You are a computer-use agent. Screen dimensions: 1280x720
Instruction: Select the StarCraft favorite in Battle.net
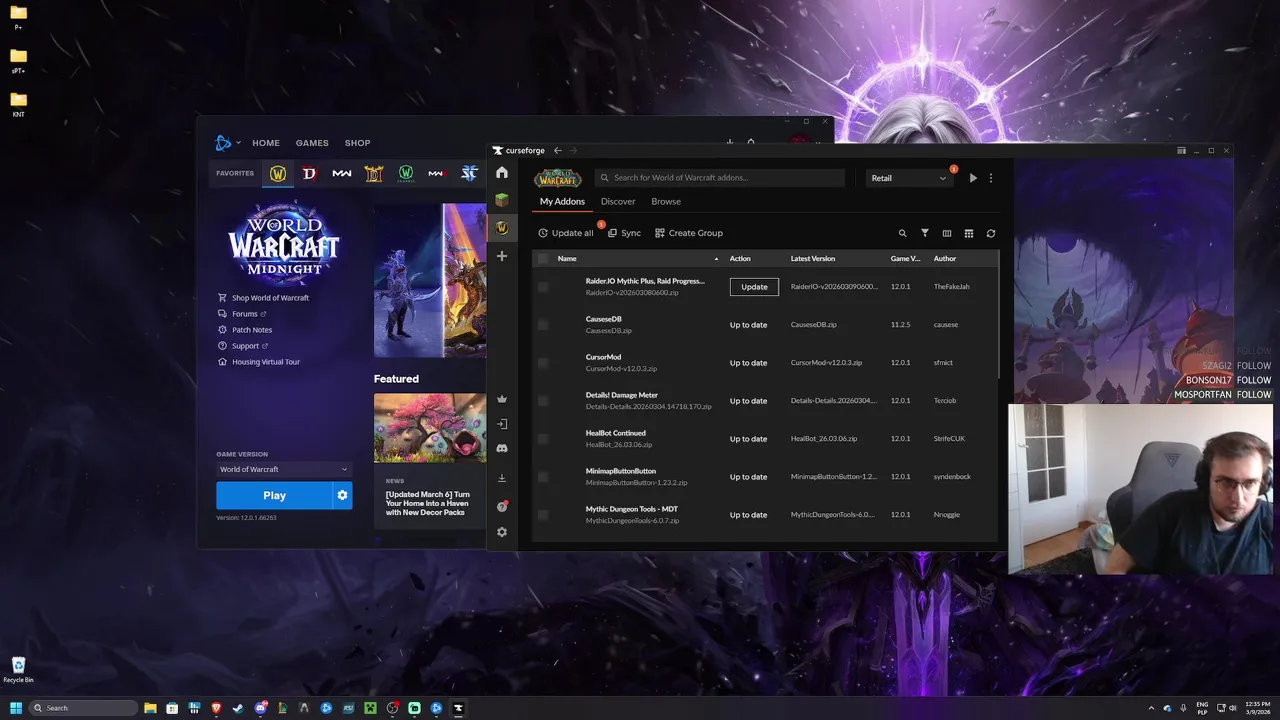[469, 173]
